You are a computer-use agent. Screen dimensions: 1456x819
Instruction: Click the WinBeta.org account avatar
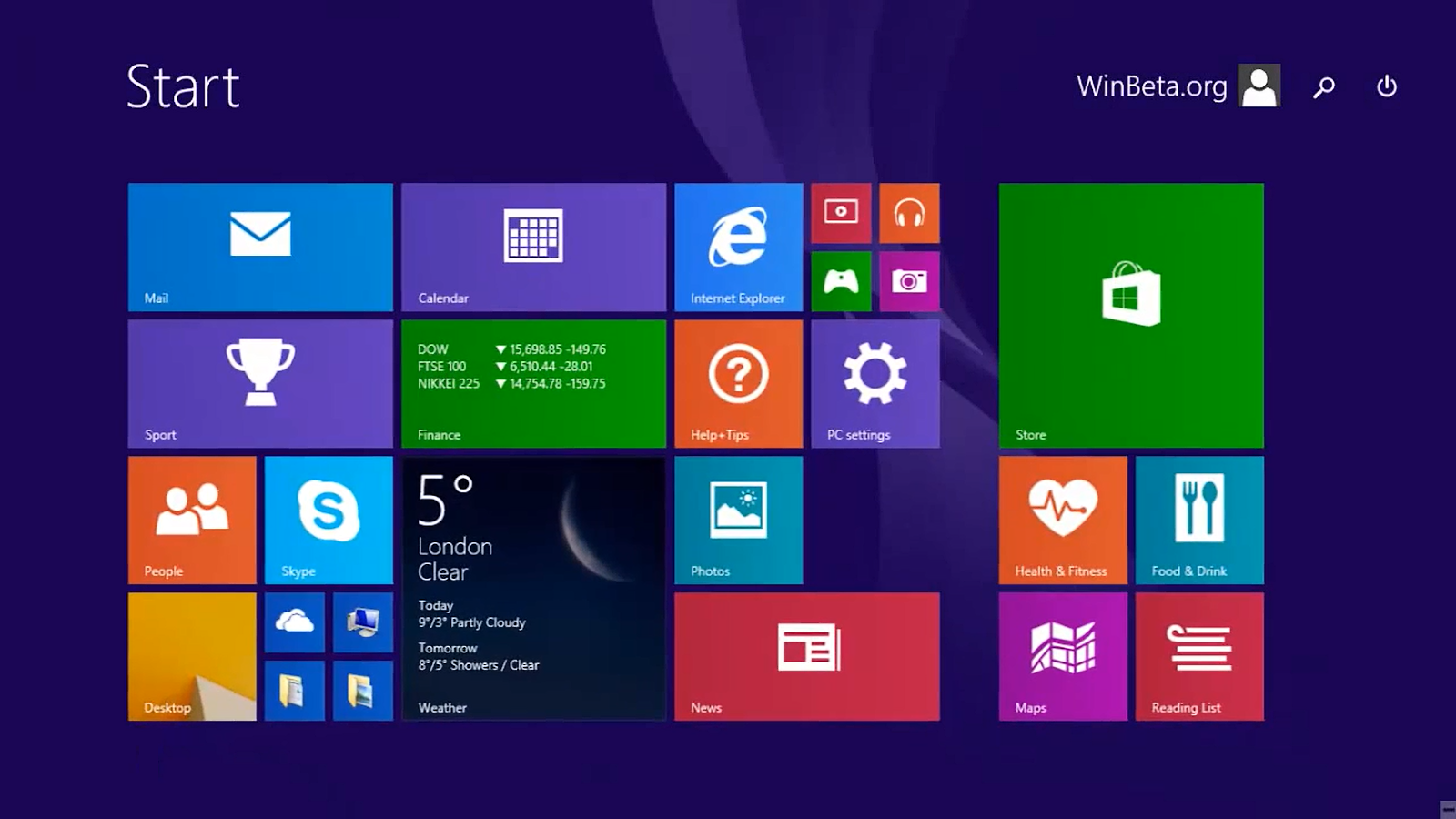pos(1259,86)
